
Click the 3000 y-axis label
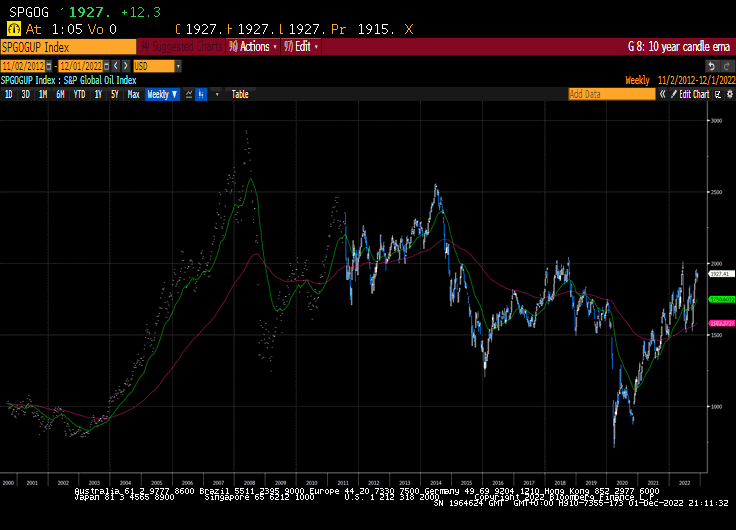pos(716,121)
